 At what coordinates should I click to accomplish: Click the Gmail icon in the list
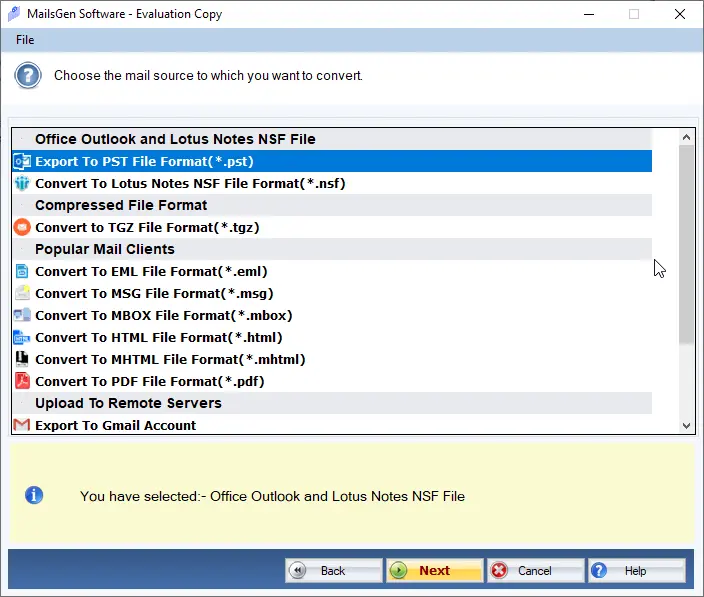coord(22,425)
